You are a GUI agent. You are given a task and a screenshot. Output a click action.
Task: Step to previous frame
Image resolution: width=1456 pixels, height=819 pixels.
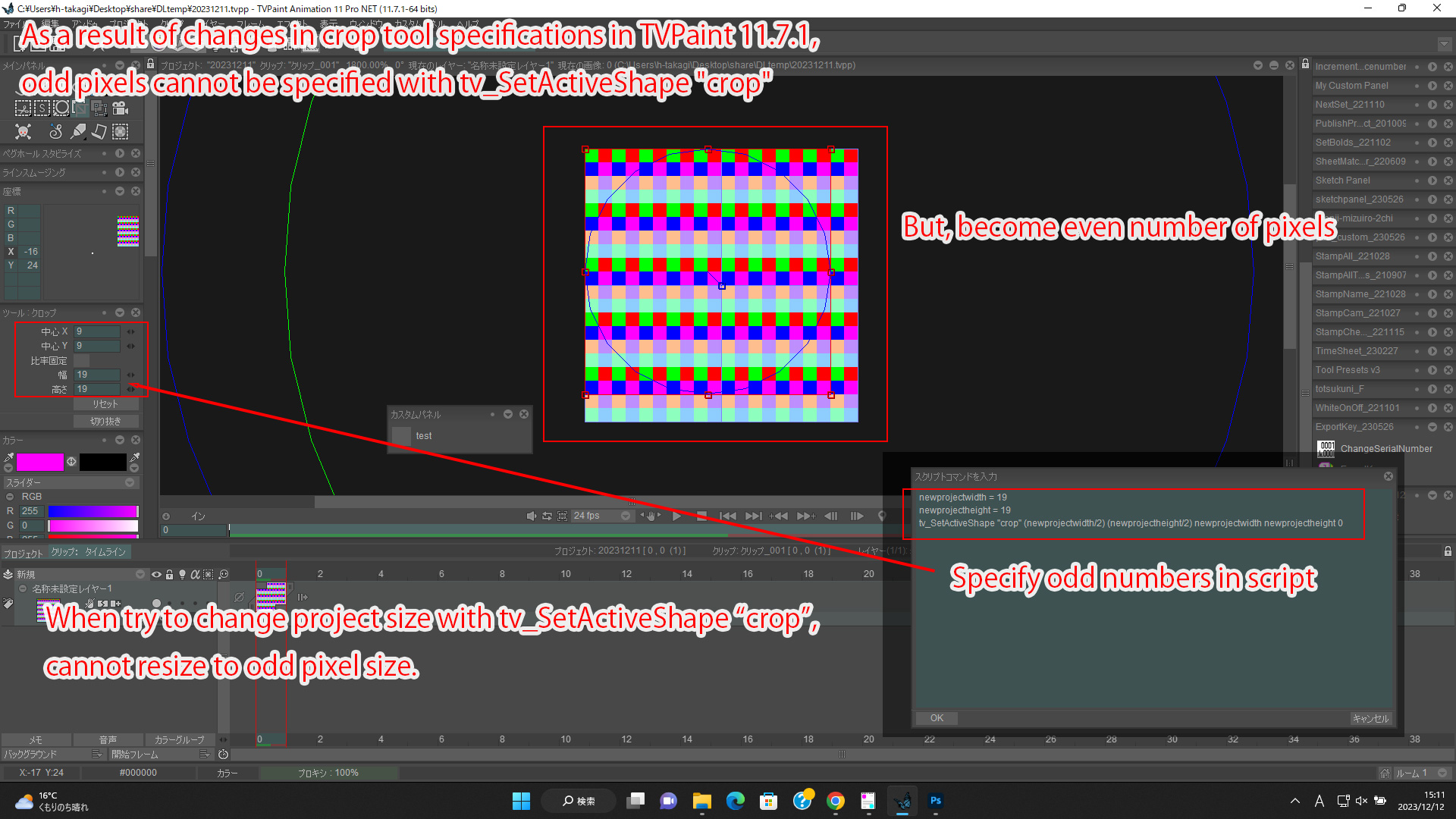coord(830,516)
